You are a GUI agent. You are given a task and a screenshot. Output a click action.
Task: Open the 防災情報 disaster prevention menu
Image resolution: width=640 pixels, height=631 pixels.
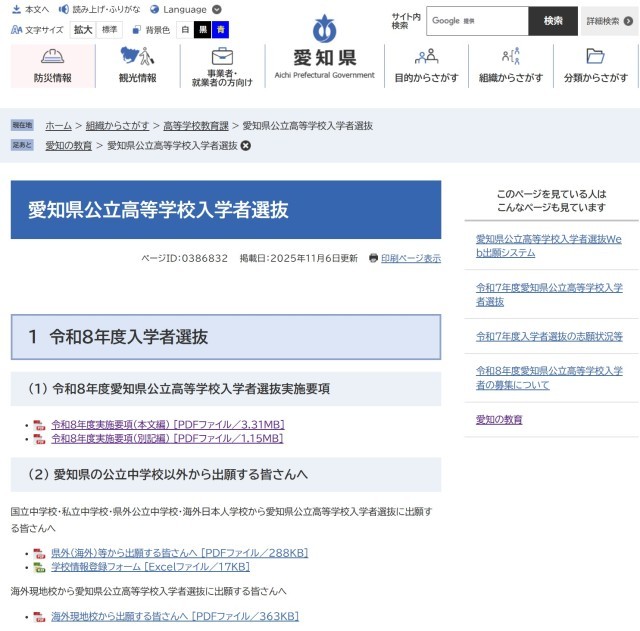click(x=52, y=66)
